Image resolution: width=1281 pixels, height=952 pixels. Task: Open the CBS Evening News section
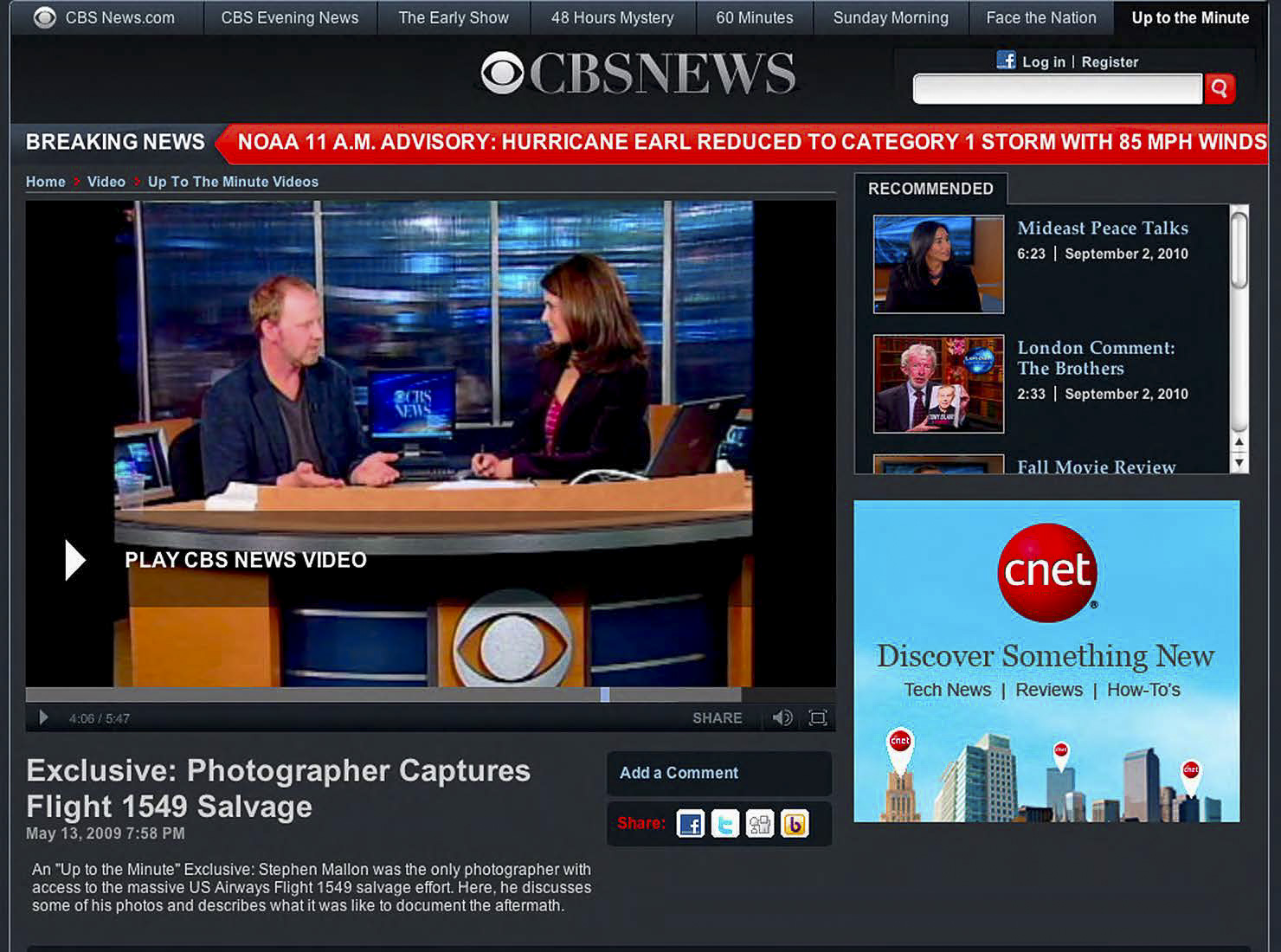[290, 17]
